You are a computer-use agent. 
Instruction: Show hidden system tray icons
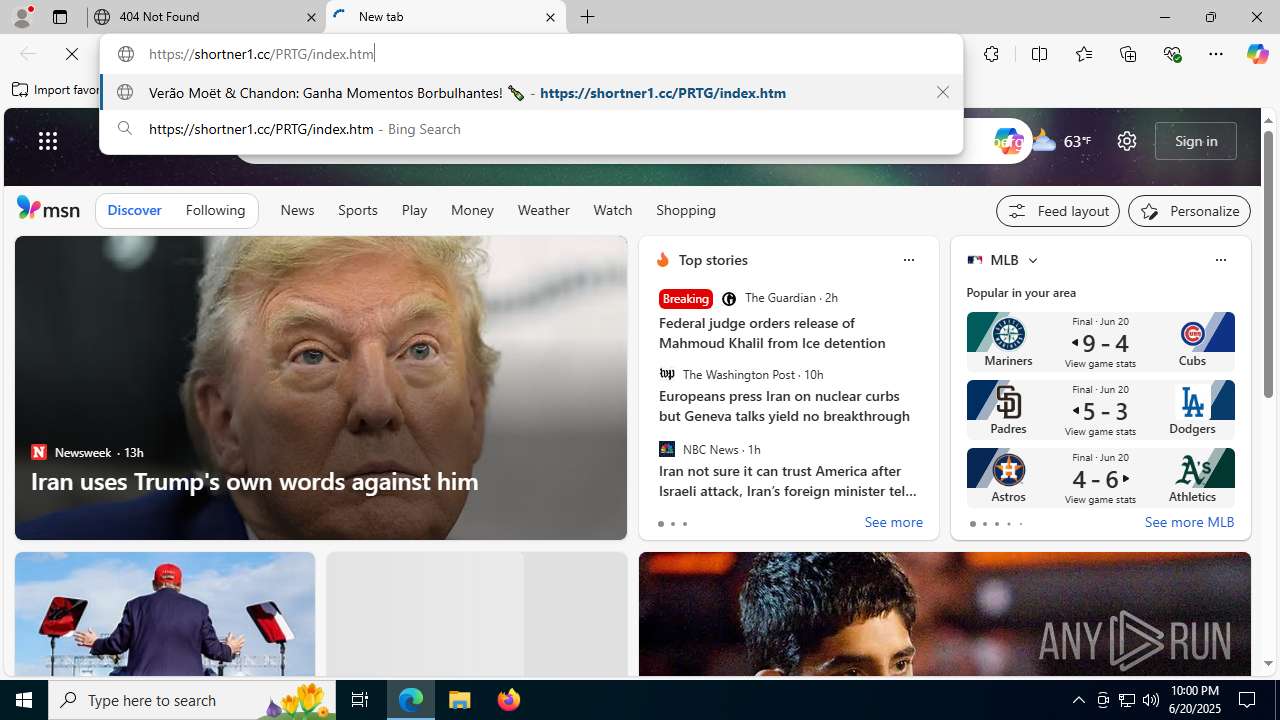[1078, 700]
